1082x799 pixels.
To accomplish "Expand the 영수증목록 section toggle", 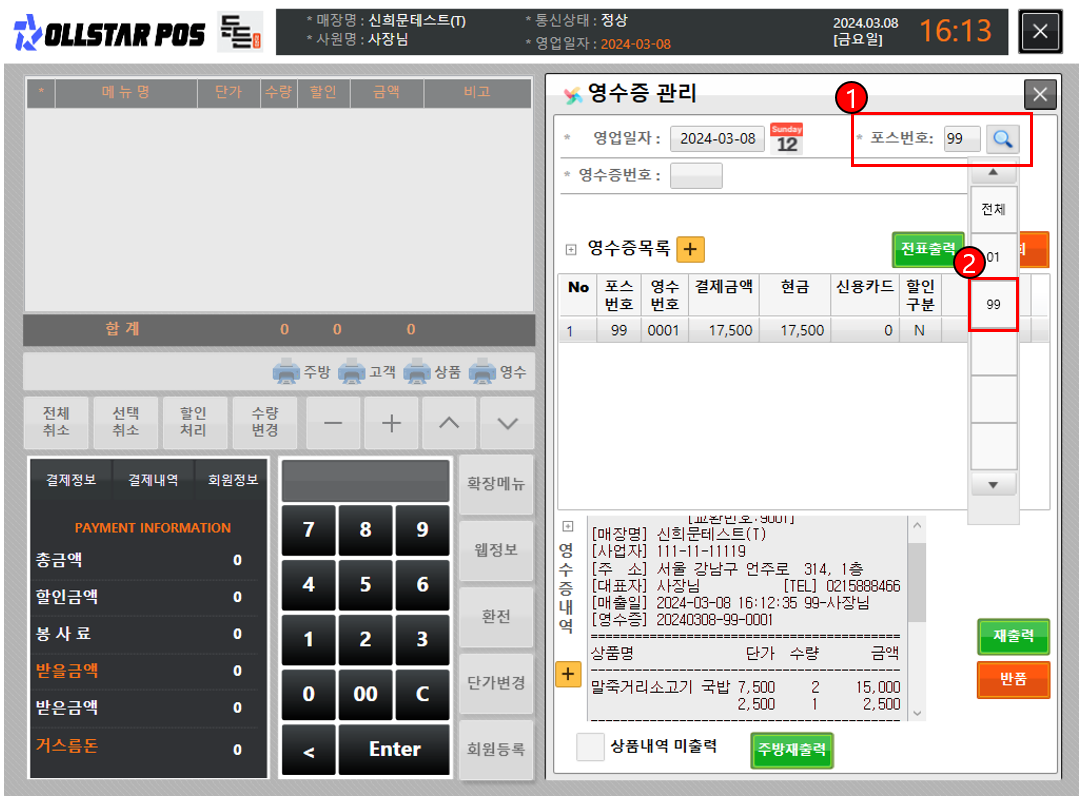I will tap(571, 249).
